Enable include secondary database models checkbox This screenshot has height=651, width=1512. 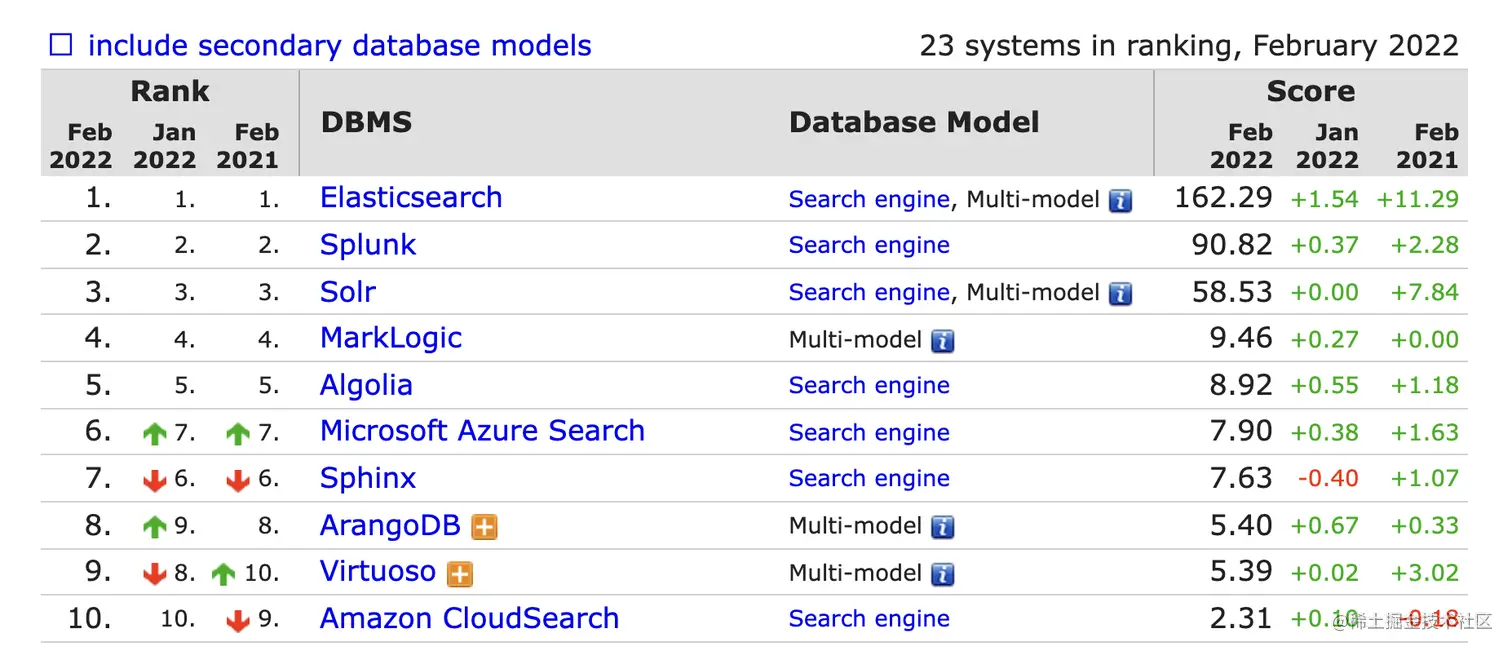[61, 46]
